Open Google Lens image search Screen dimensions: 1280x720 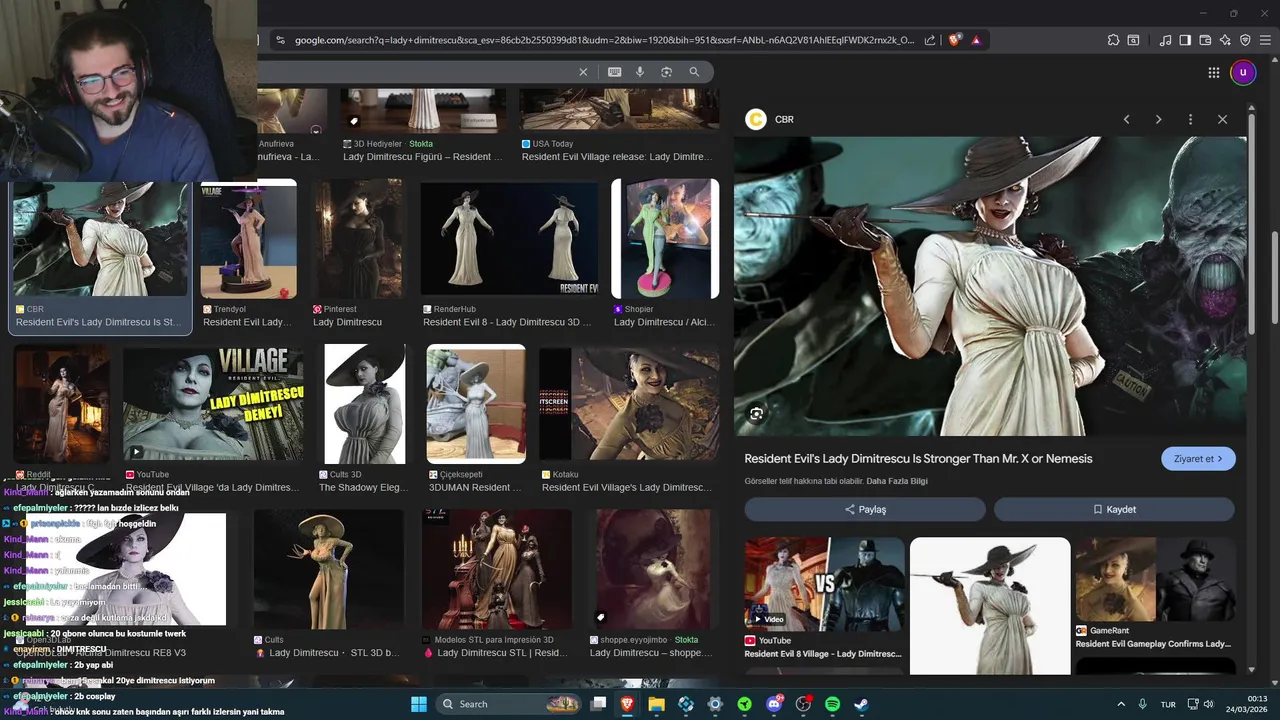(x=666, y=72)
